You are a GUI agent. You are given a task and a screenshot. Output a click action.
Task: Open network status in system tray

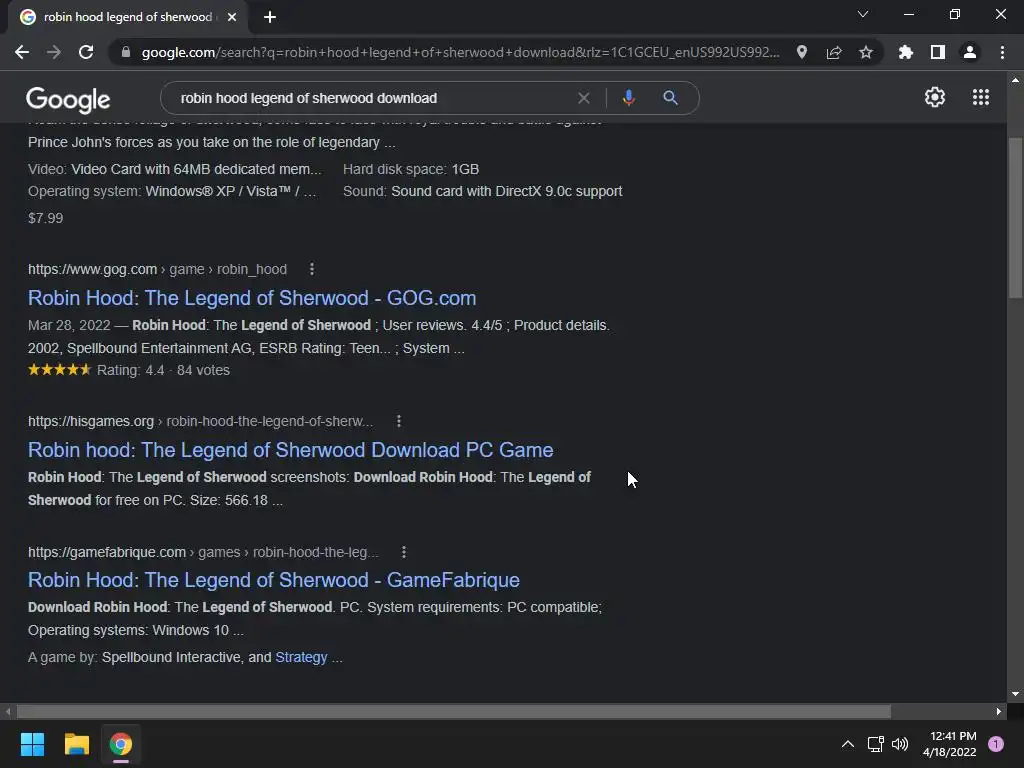coord(875,744)
